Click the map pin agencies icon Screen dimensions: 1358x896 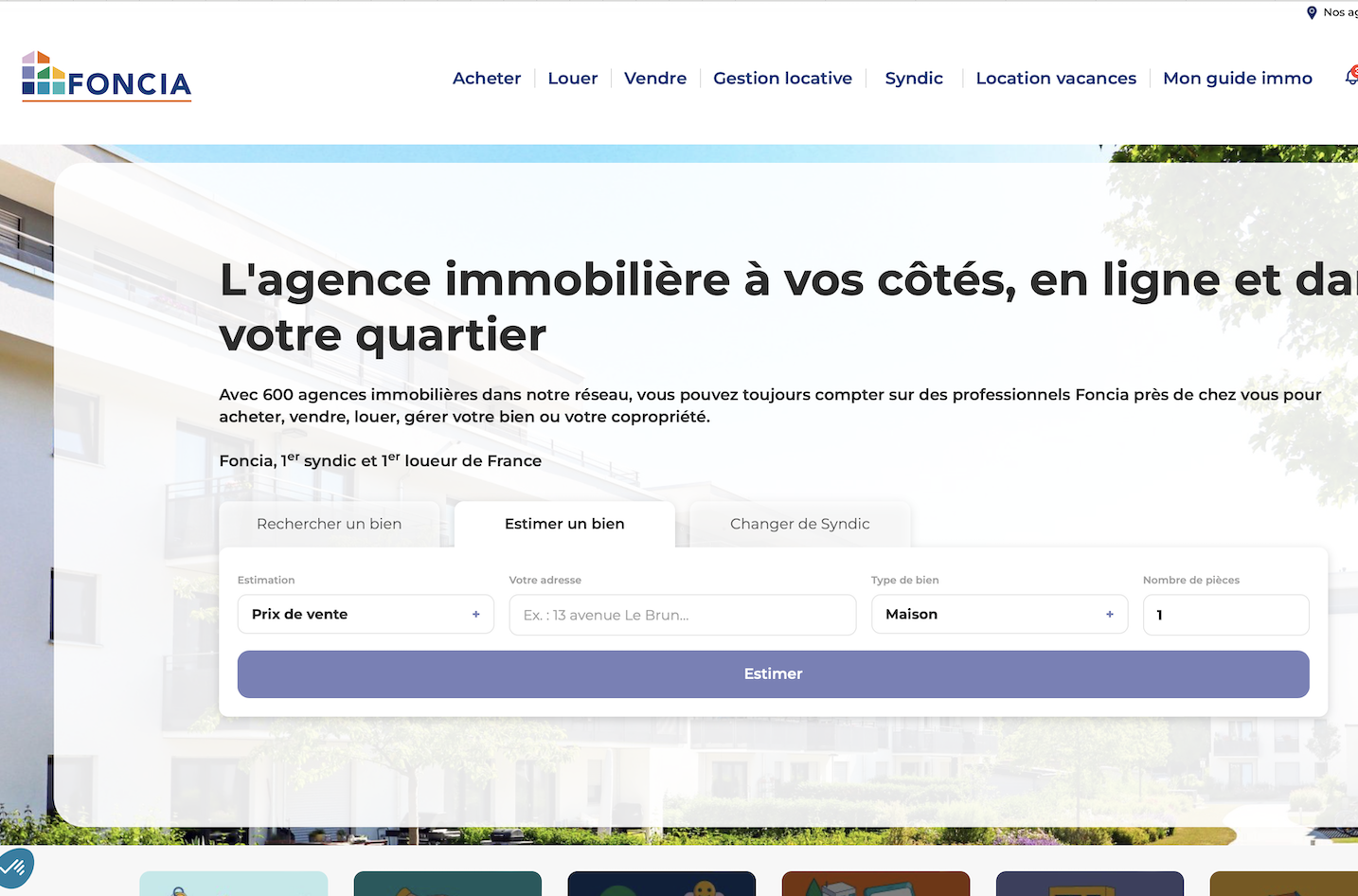tap(1312, 12)
